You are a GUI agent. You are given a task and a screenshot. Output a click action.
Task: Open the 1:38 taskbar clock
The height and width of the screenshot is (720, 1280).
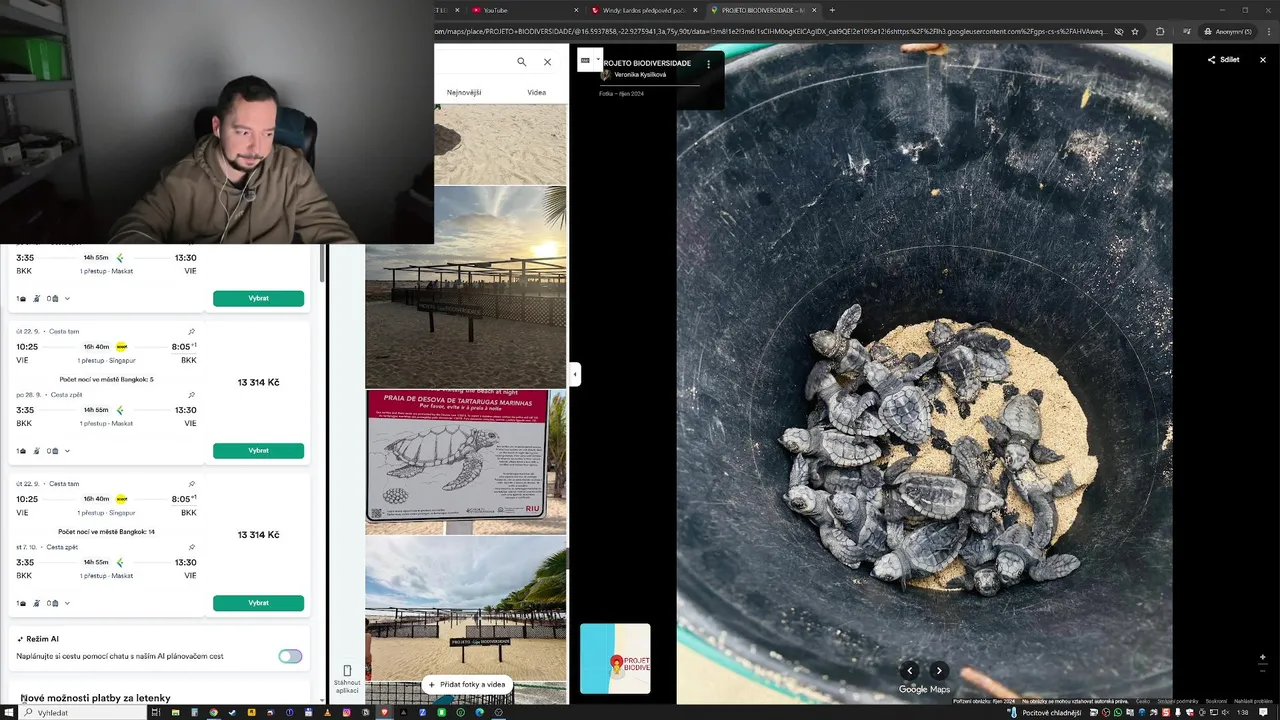coord(1245,712)
